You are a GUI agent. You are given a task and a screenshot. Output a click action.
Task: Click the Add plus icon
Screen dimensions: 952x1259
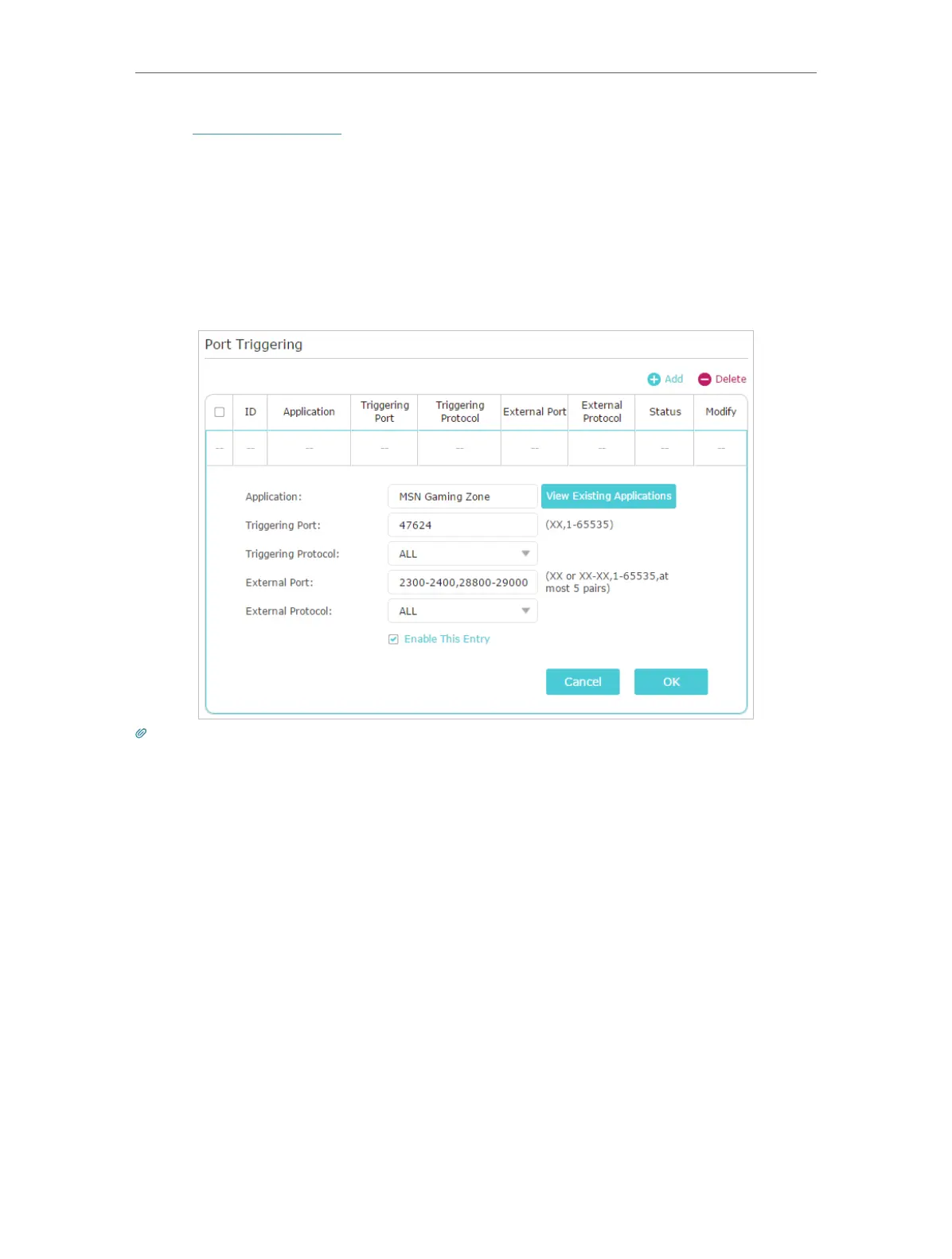click(654, 380)
